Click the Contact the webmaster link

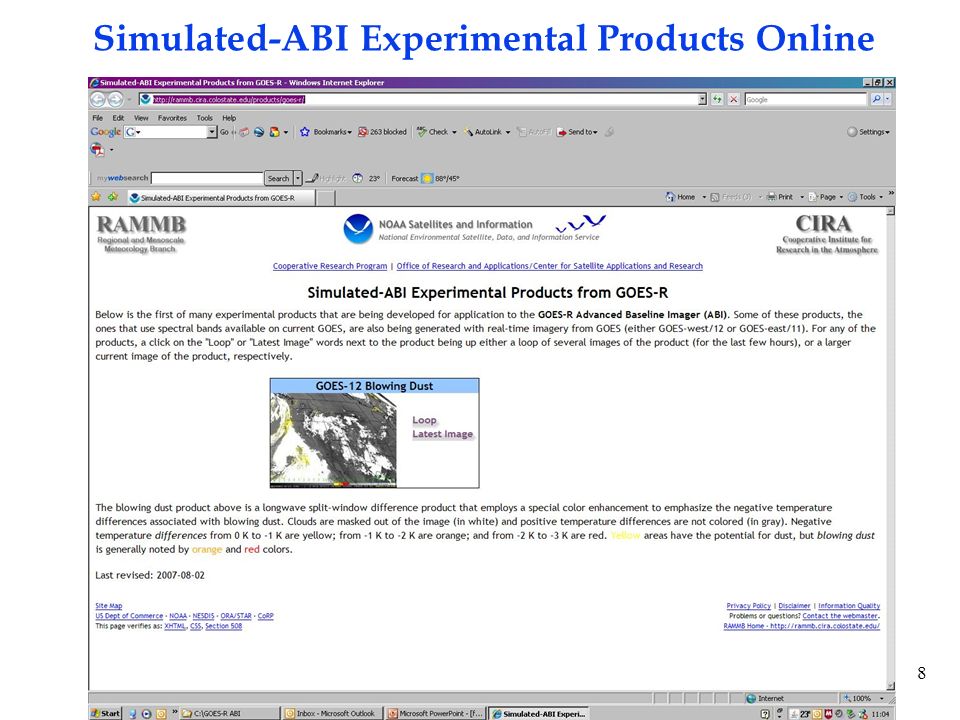[x=840, y=616]
